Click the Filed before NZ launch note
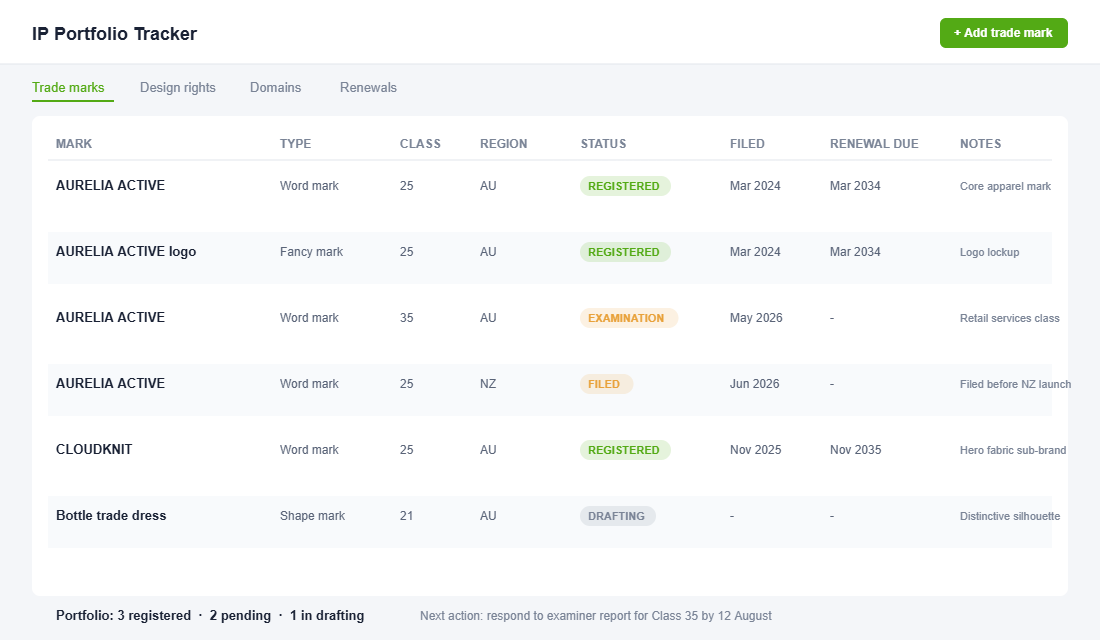The image size is (1100, 640). click(1015, 384)
